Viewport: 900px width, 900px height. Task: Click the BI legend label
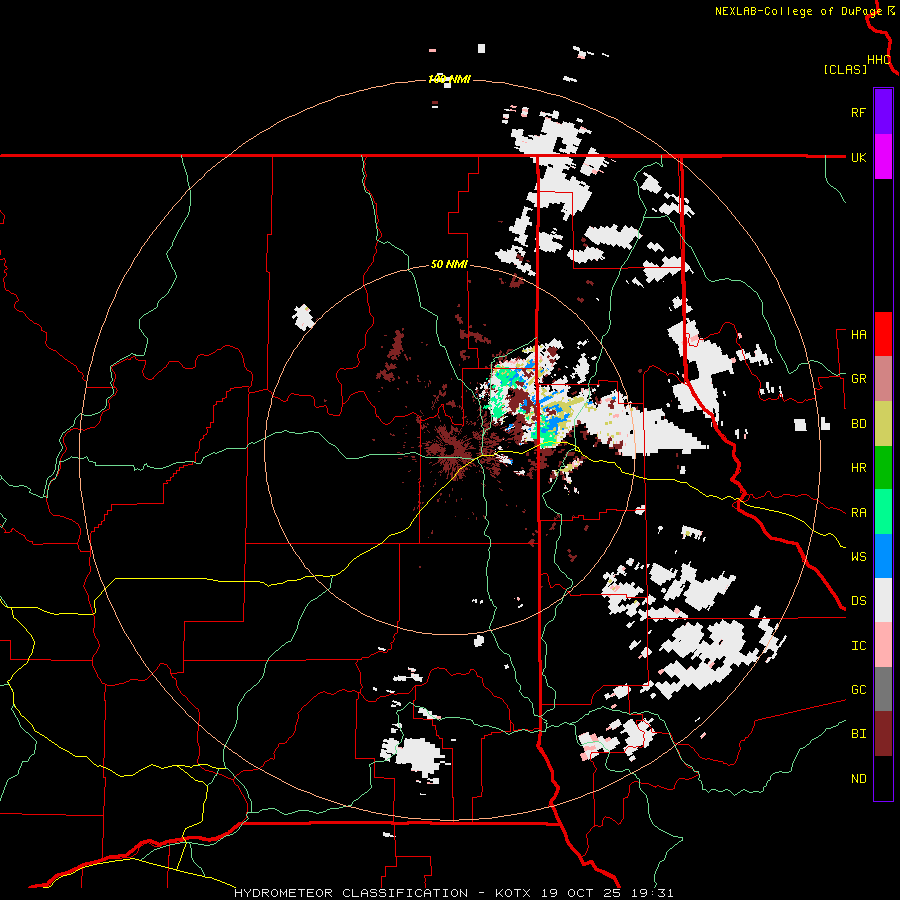[x=858, y=734]
